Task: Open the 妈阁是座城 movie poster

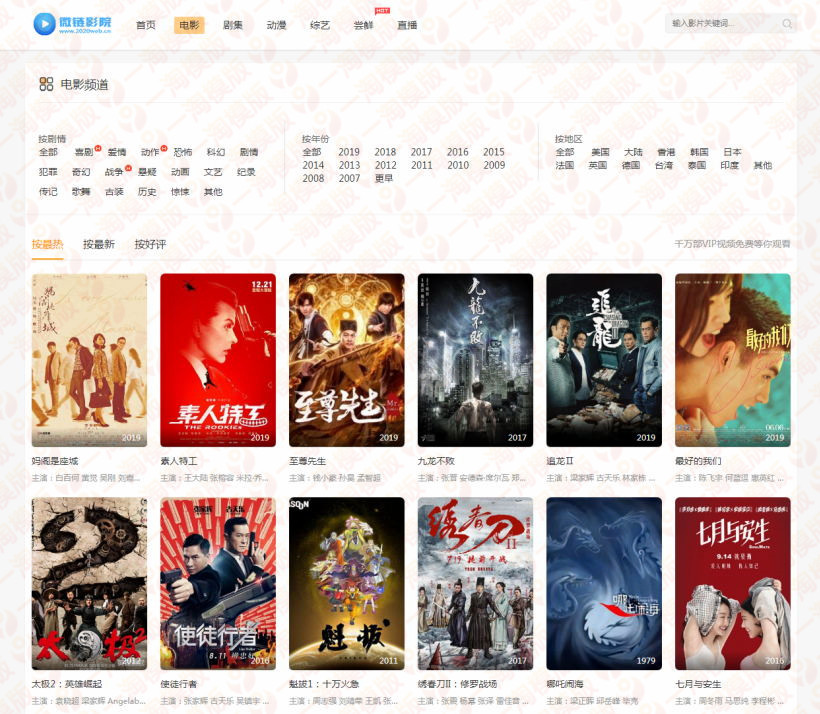Action: click(x=89, y=360)
